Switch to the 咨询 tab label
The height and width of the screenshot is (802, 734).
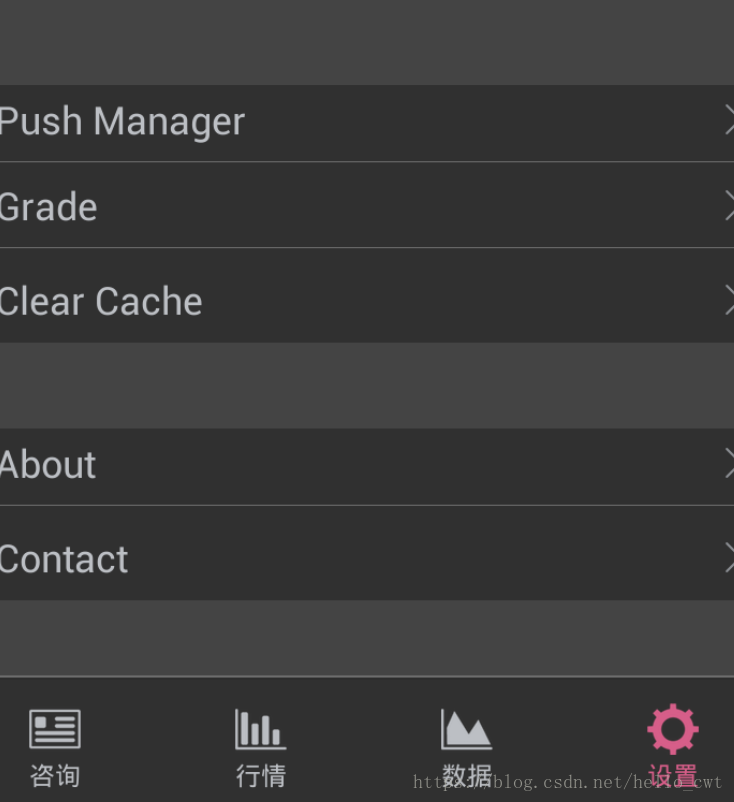click(x=55, y=775)
